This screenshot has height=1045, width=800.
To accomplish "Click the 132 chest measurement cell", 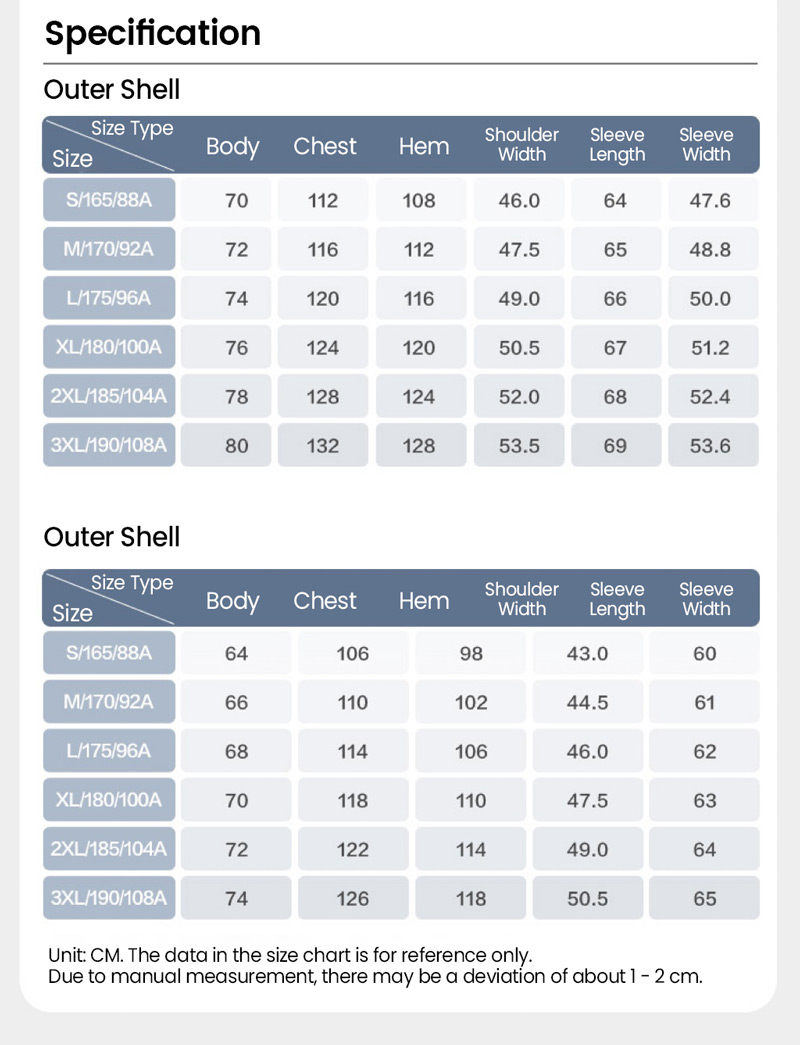I will pyautogui.click(x=323, y=446).
